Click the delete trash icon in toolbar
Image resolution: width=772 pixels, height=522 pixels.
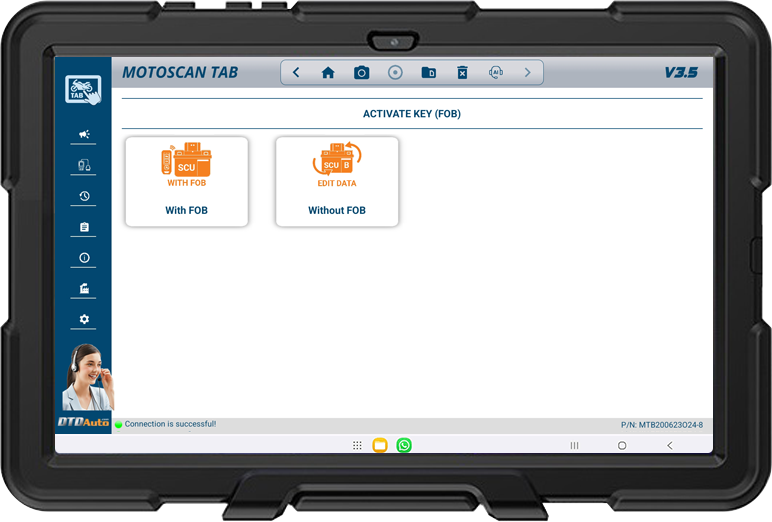(462, 73)
